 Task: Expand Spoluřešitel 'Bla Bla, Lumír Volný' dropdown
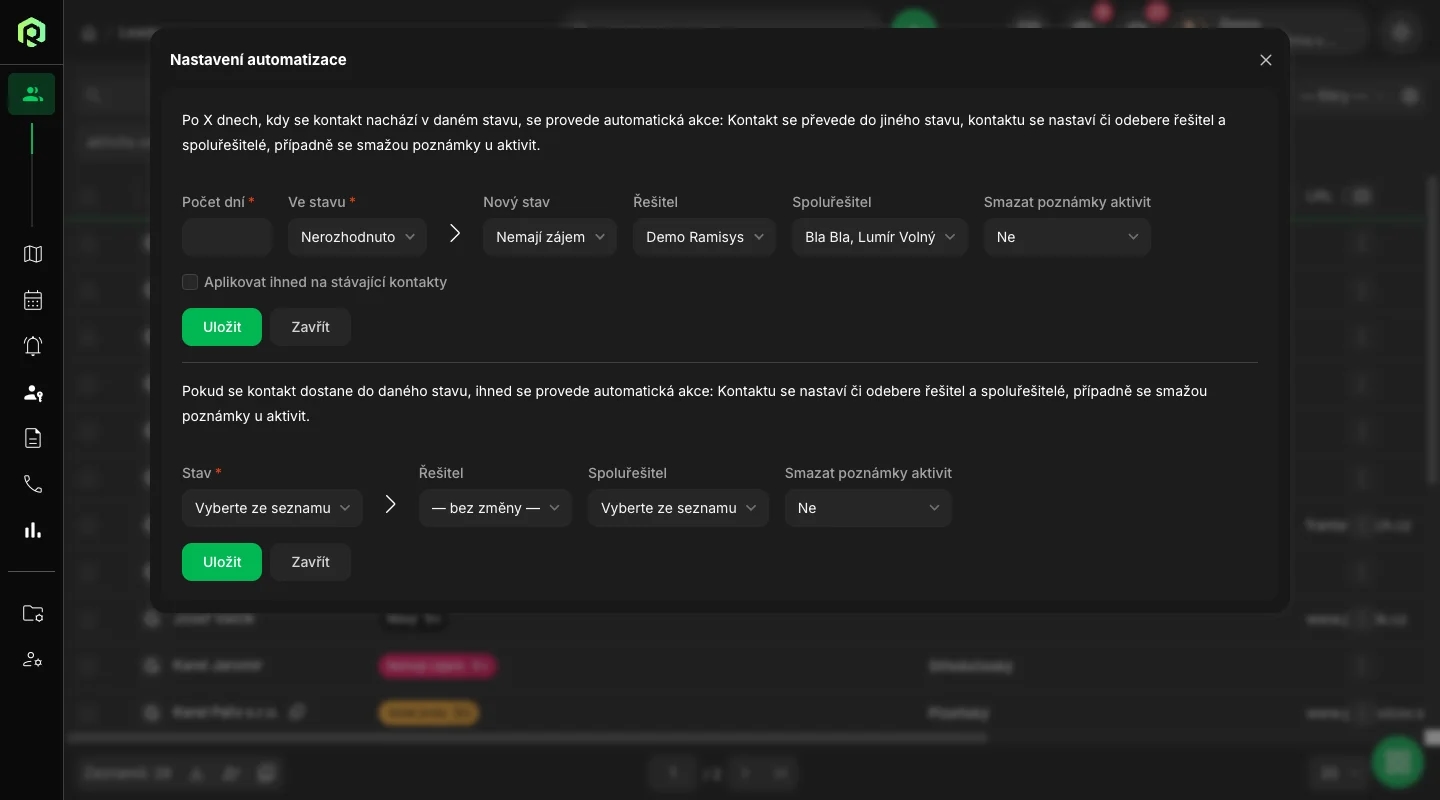click(x=879, y=237)
